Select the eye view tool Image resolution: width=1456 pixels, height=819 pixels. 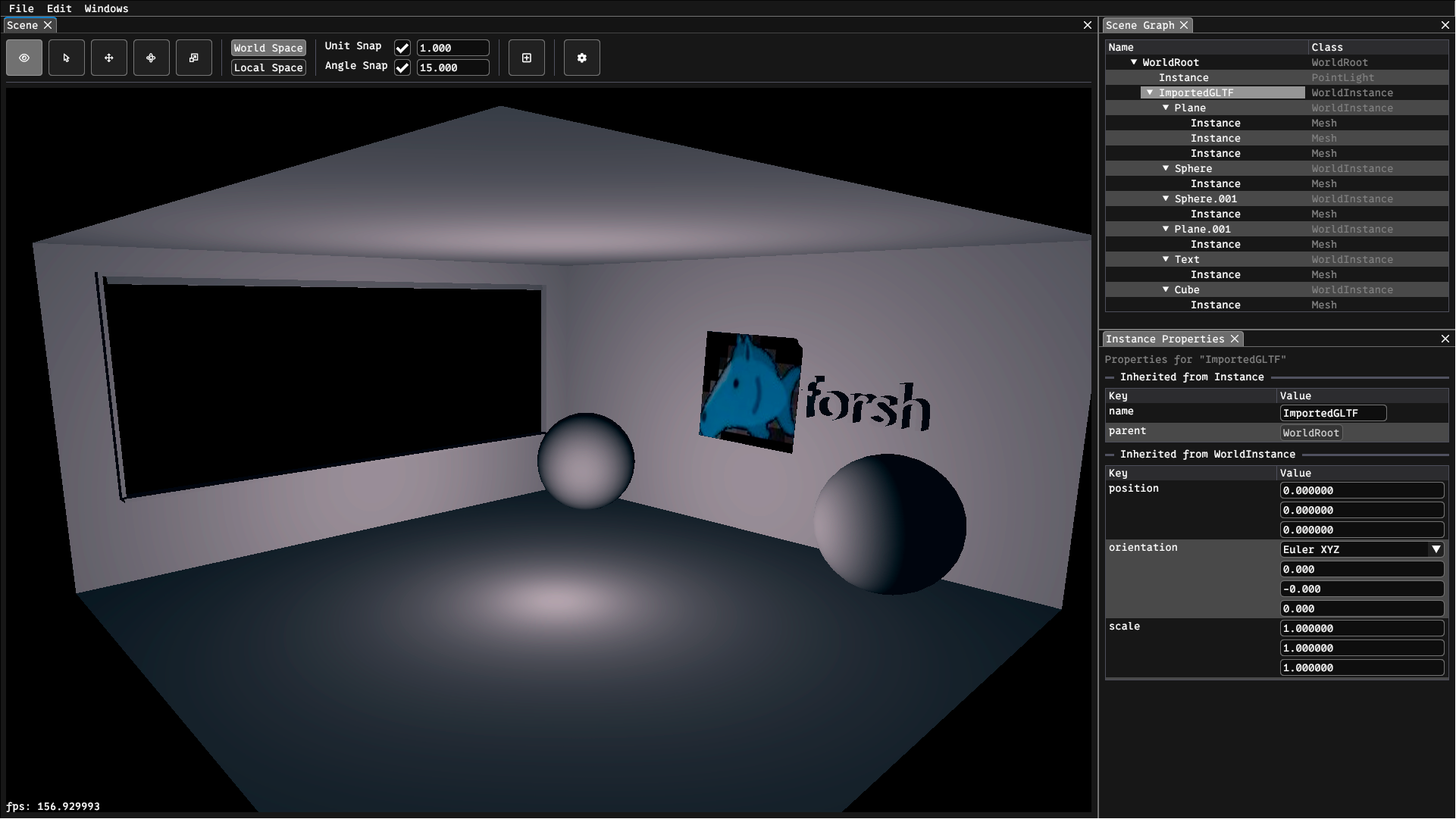tap(24, 58)
